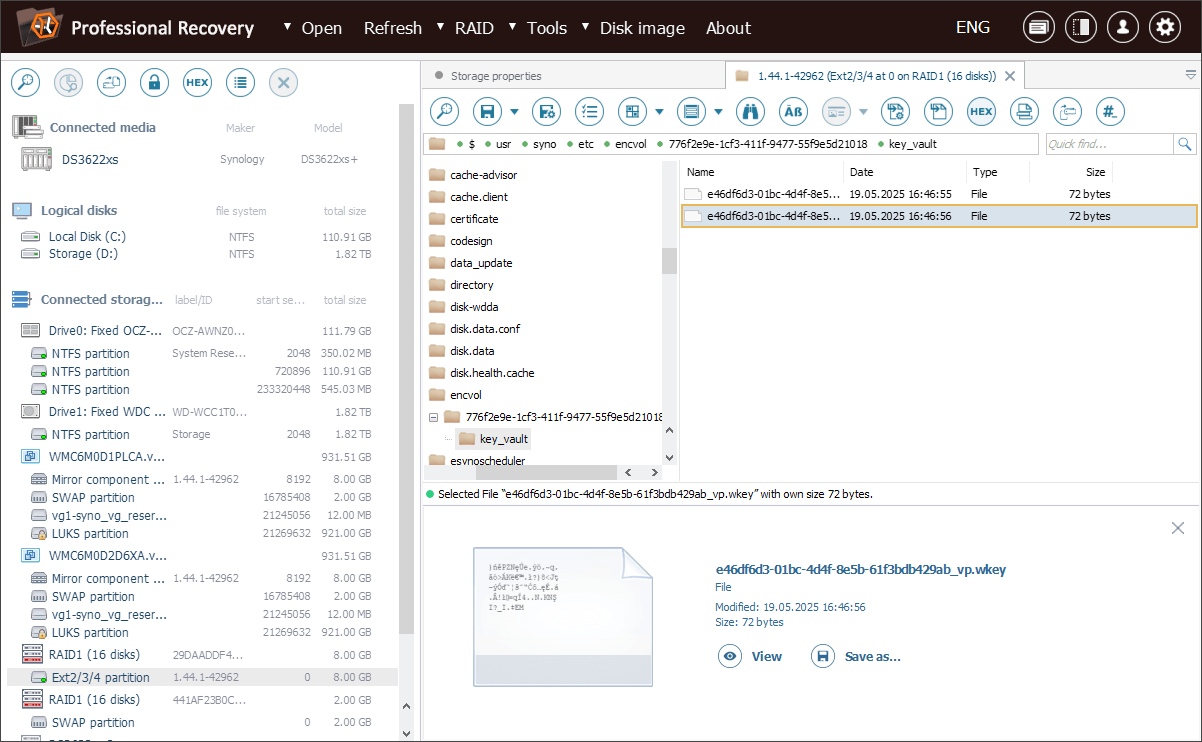This screenshot has height=742, width=1202.
Task: Close the 1.44.1-42962 Ext2/3/4 tab
Action: pos(1010,76)
